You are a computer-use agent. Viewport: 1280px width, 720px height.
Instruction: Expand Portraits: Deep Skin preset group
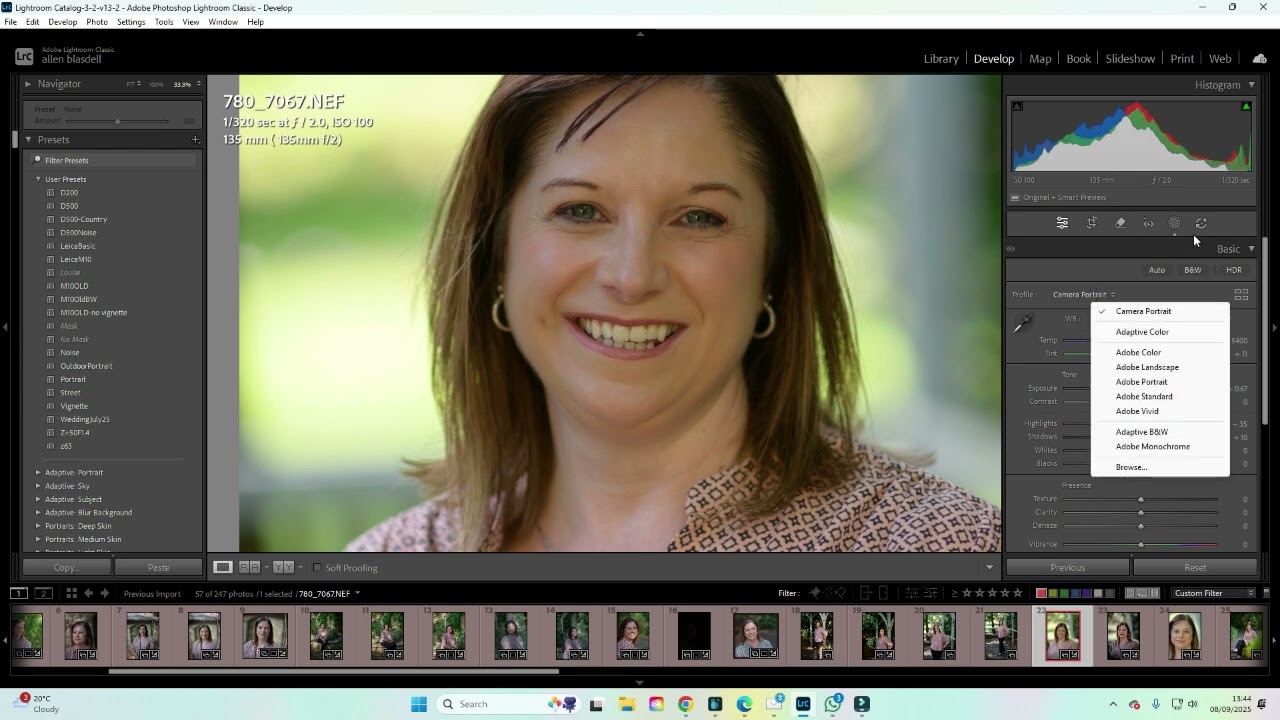(38, 526)
